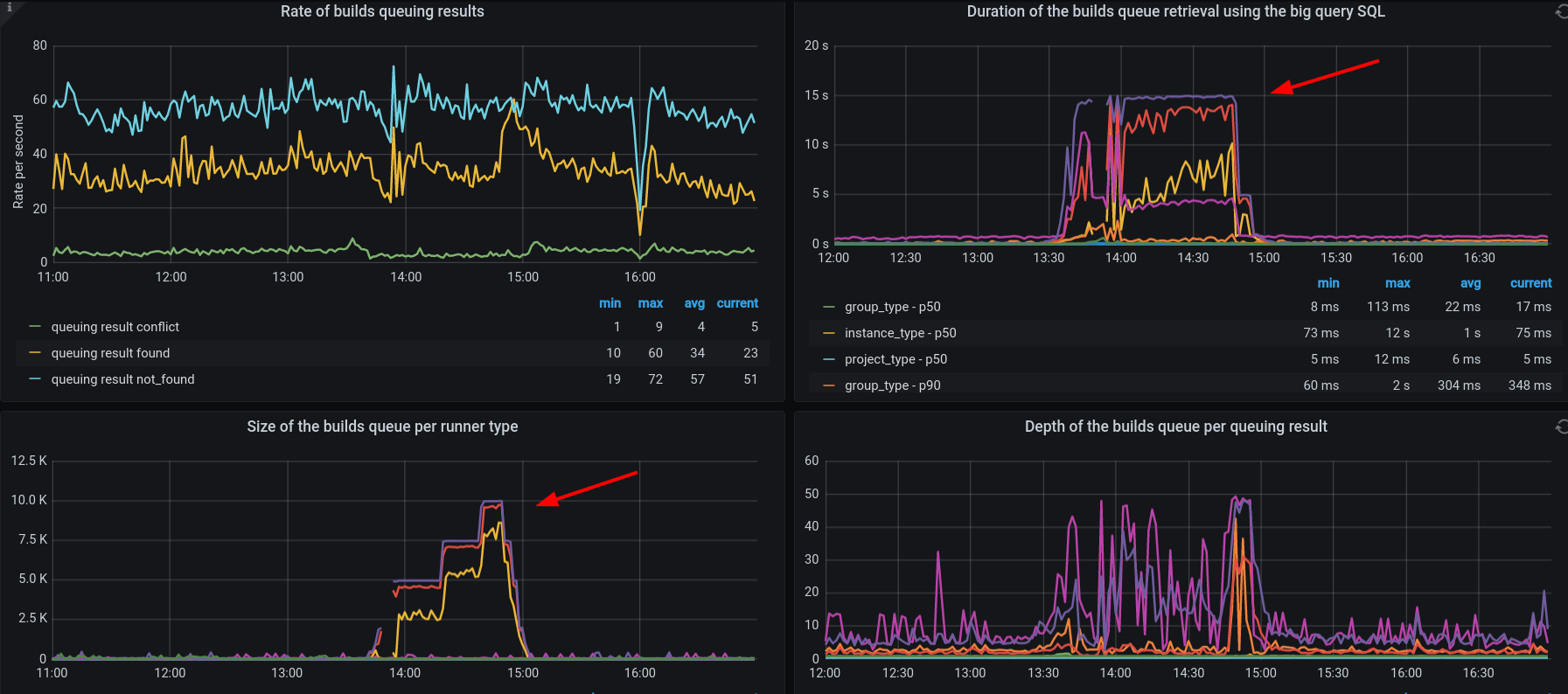Click the queuing result found legend label

pos(110,353)
